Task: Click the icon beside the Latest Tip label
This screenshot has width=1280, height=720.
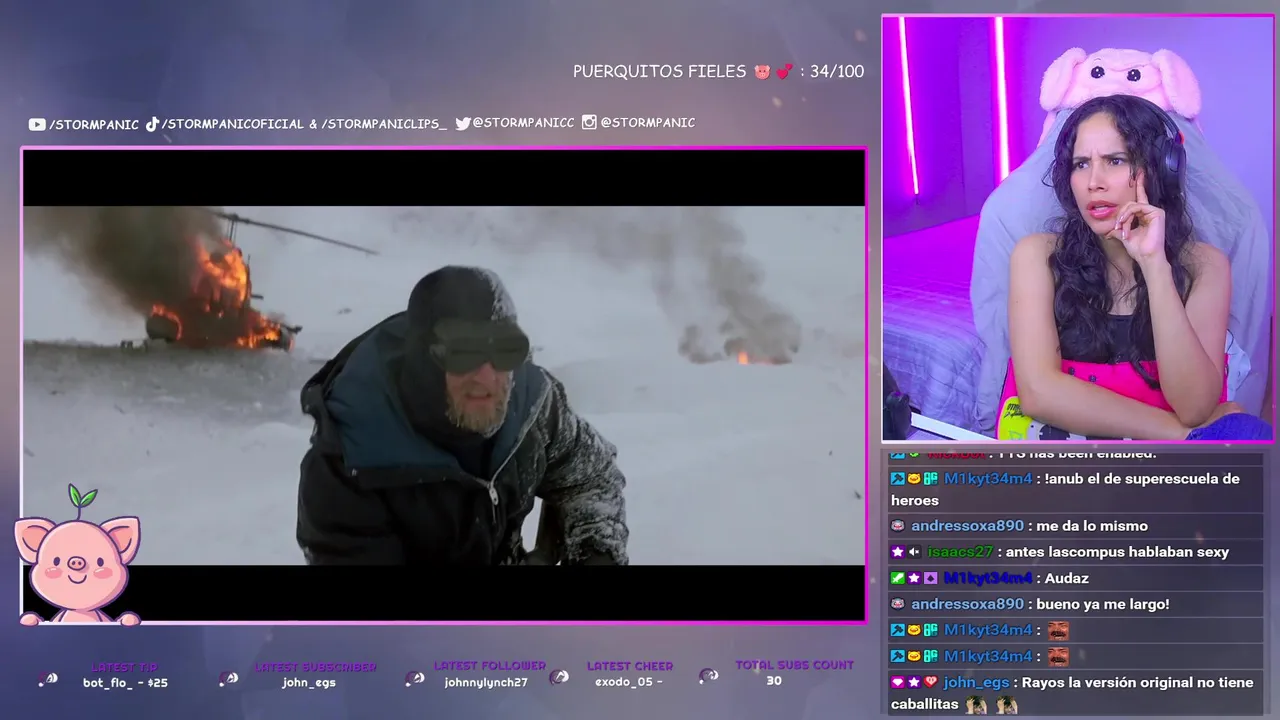Action: click(48, 679)
